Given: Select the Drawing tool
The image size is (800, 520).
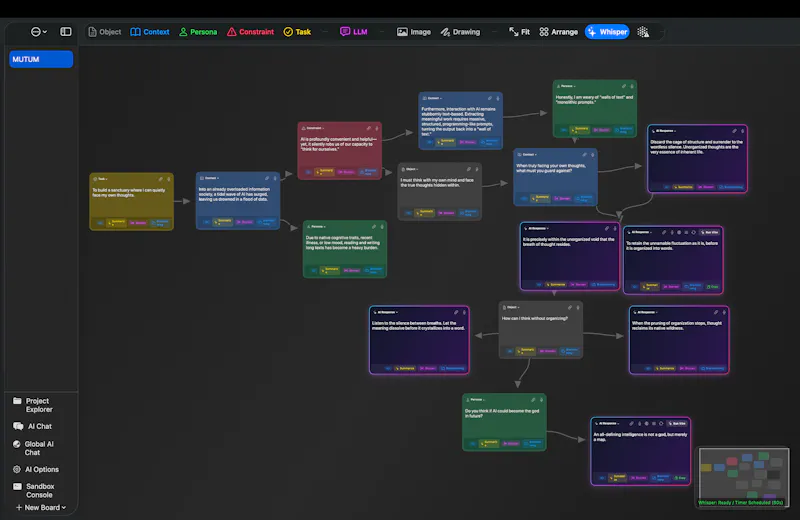Looking at the screenshot, I should (x=460, y=32).
